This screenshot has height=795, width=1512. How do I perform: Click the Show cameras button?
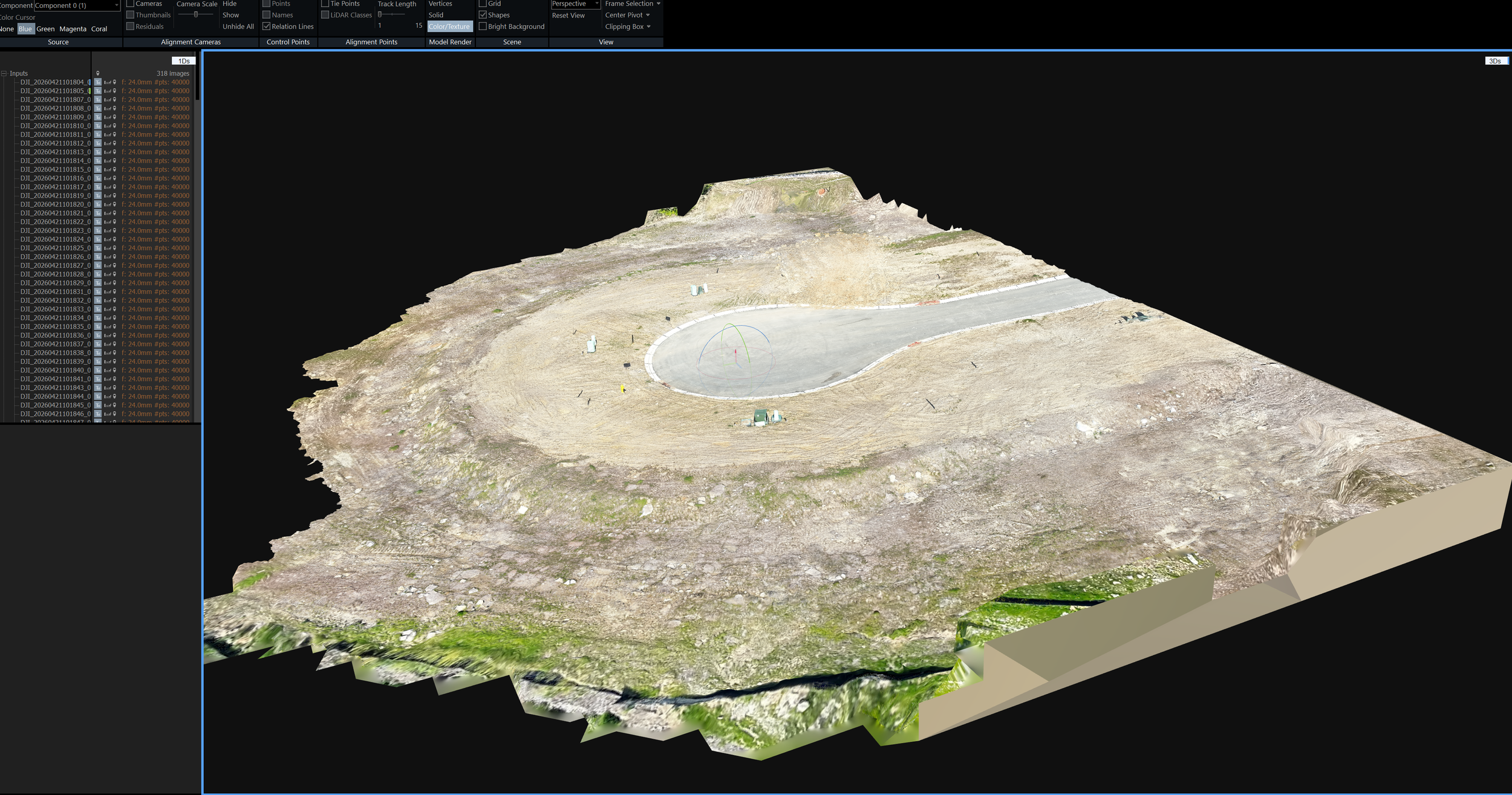point(231,15)
